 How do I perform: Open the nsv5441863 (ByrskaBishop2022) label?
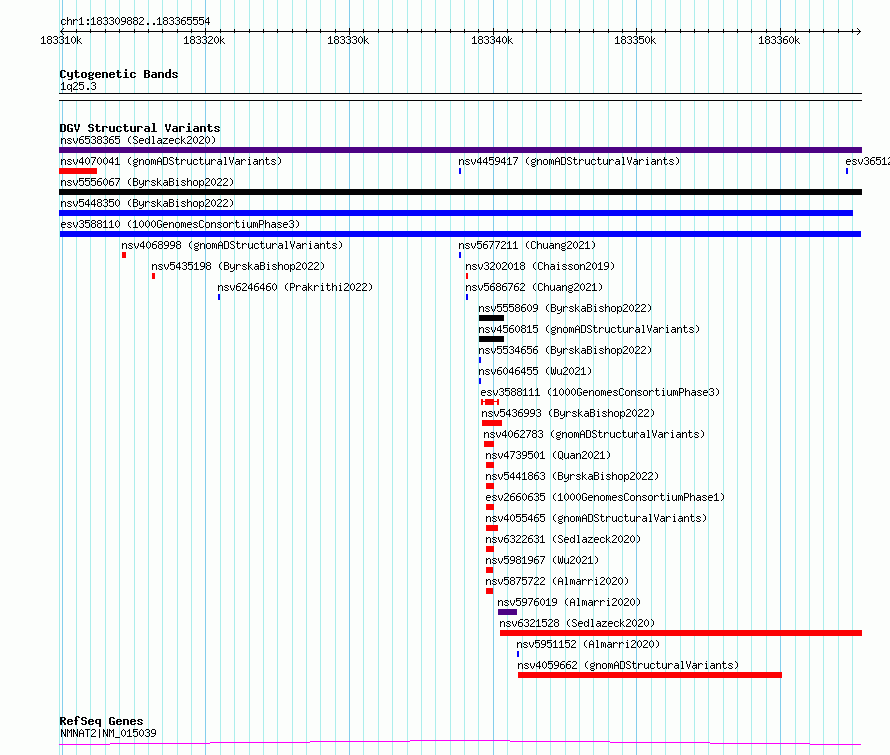click(572, 476)
